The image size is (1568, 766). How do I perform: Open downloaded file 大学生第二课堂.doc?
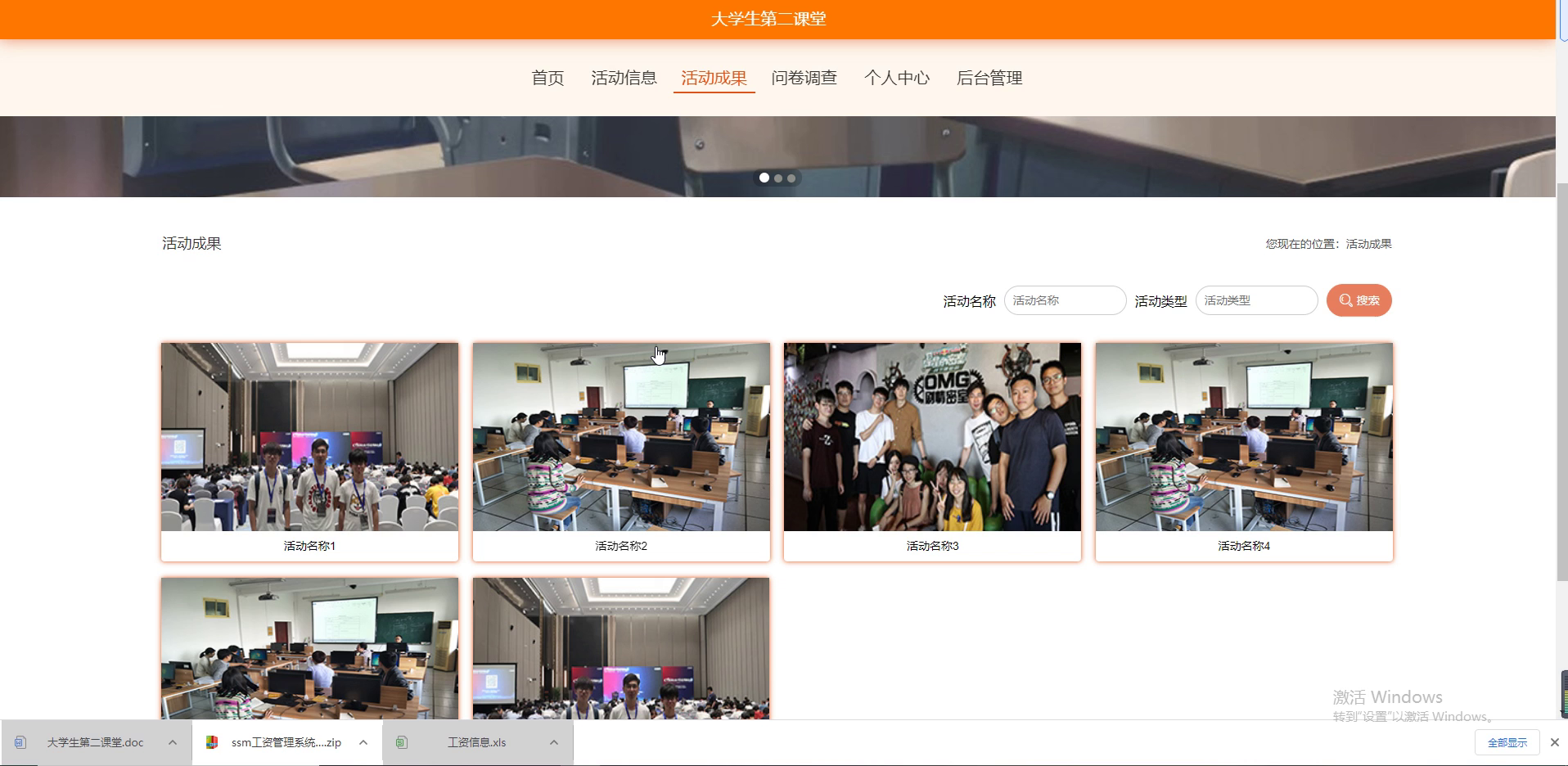coord(95,742)
